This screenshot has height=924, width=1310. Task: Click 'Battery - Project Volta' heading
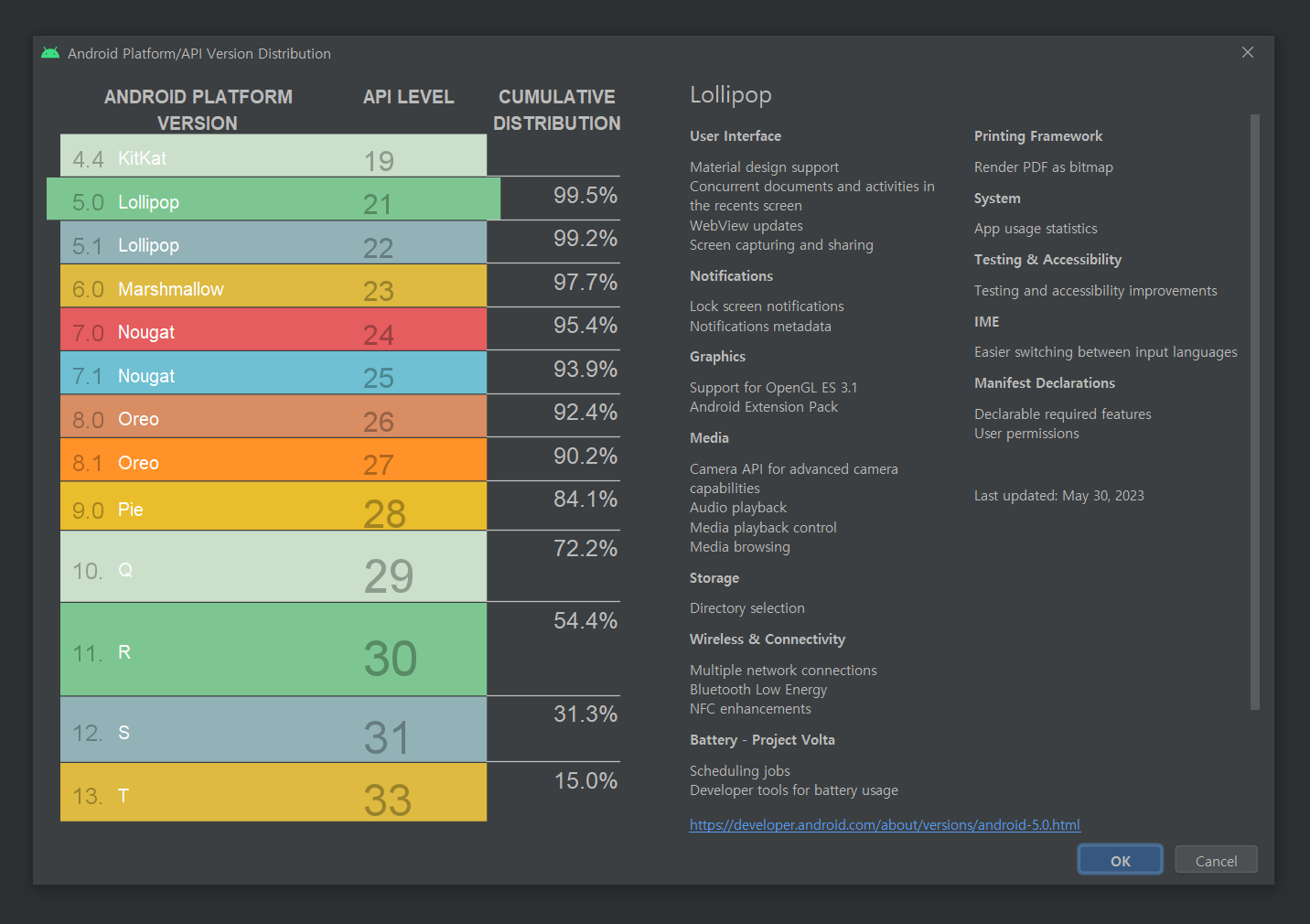pyautogui.click(x=762, y=740)
